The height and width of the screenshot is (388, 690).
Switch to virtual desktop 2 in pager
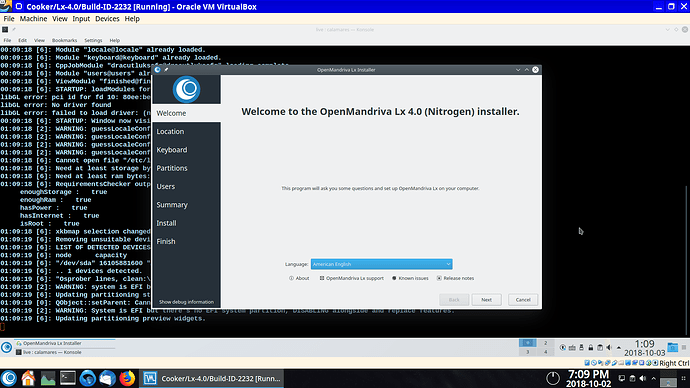545,343
